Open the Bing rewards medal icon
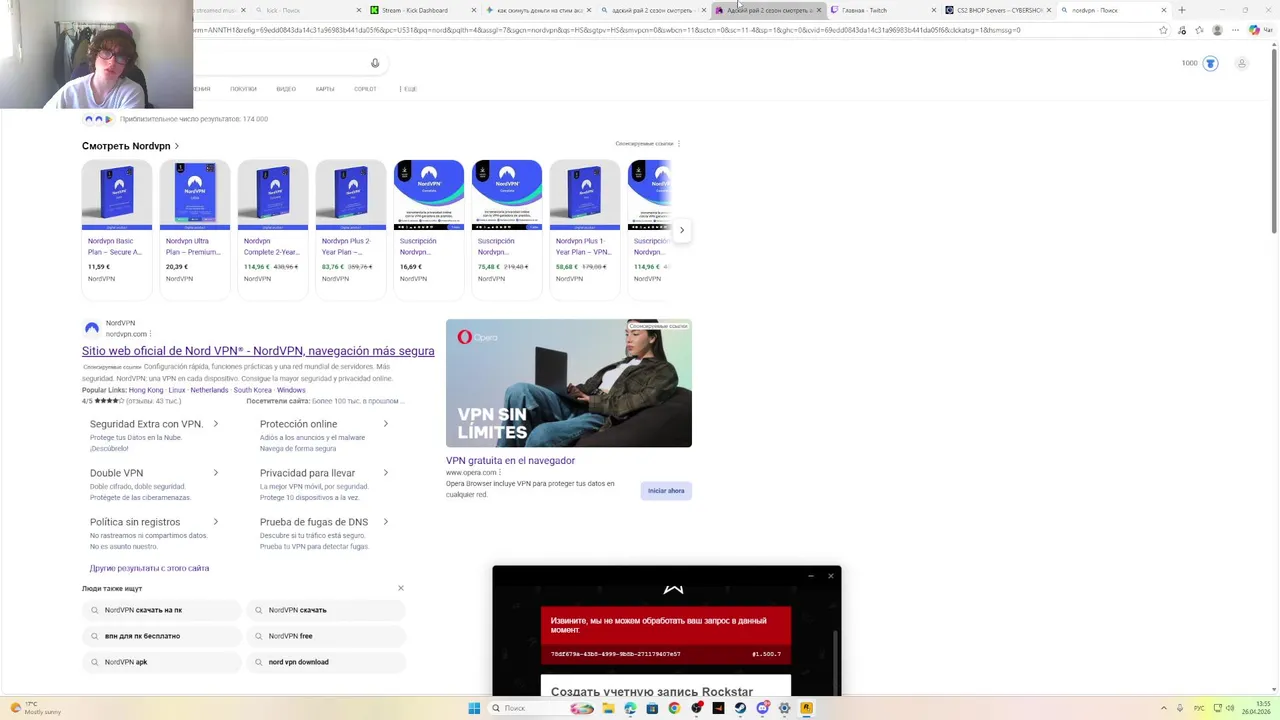 click(x=1210, y=63)
